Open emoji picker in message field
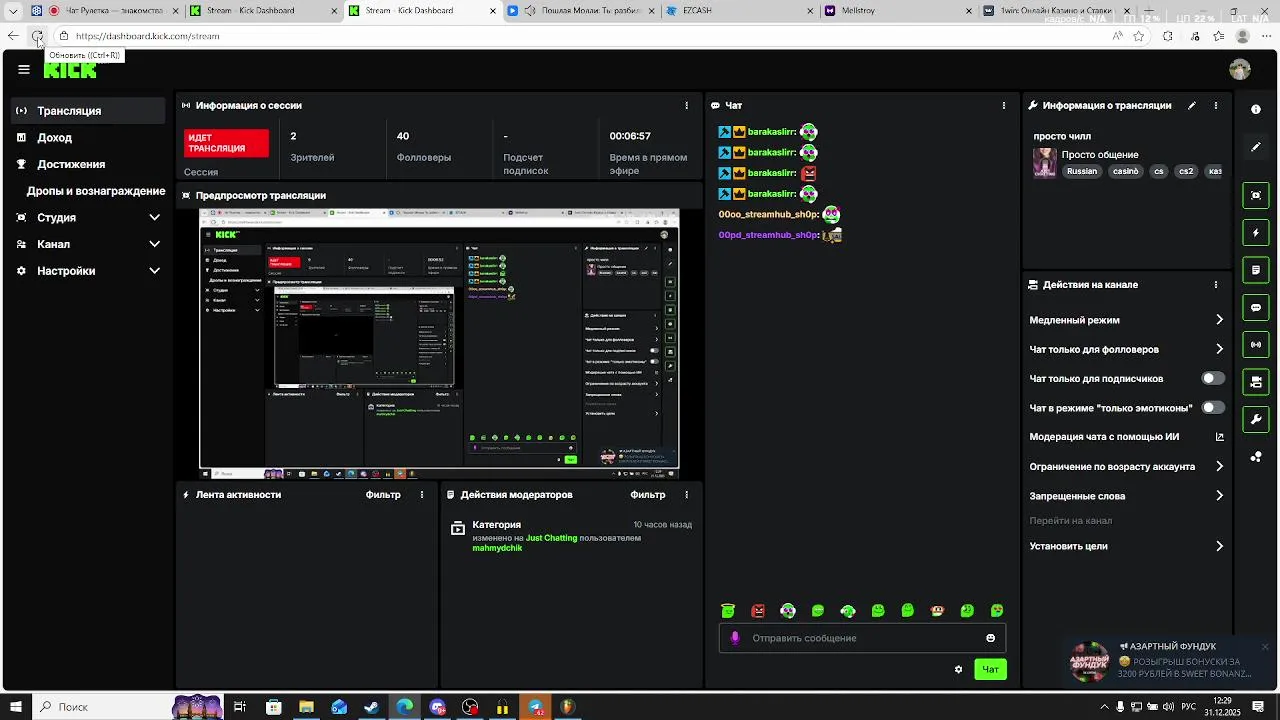1280x720 pixels. (x=991, y=638)
